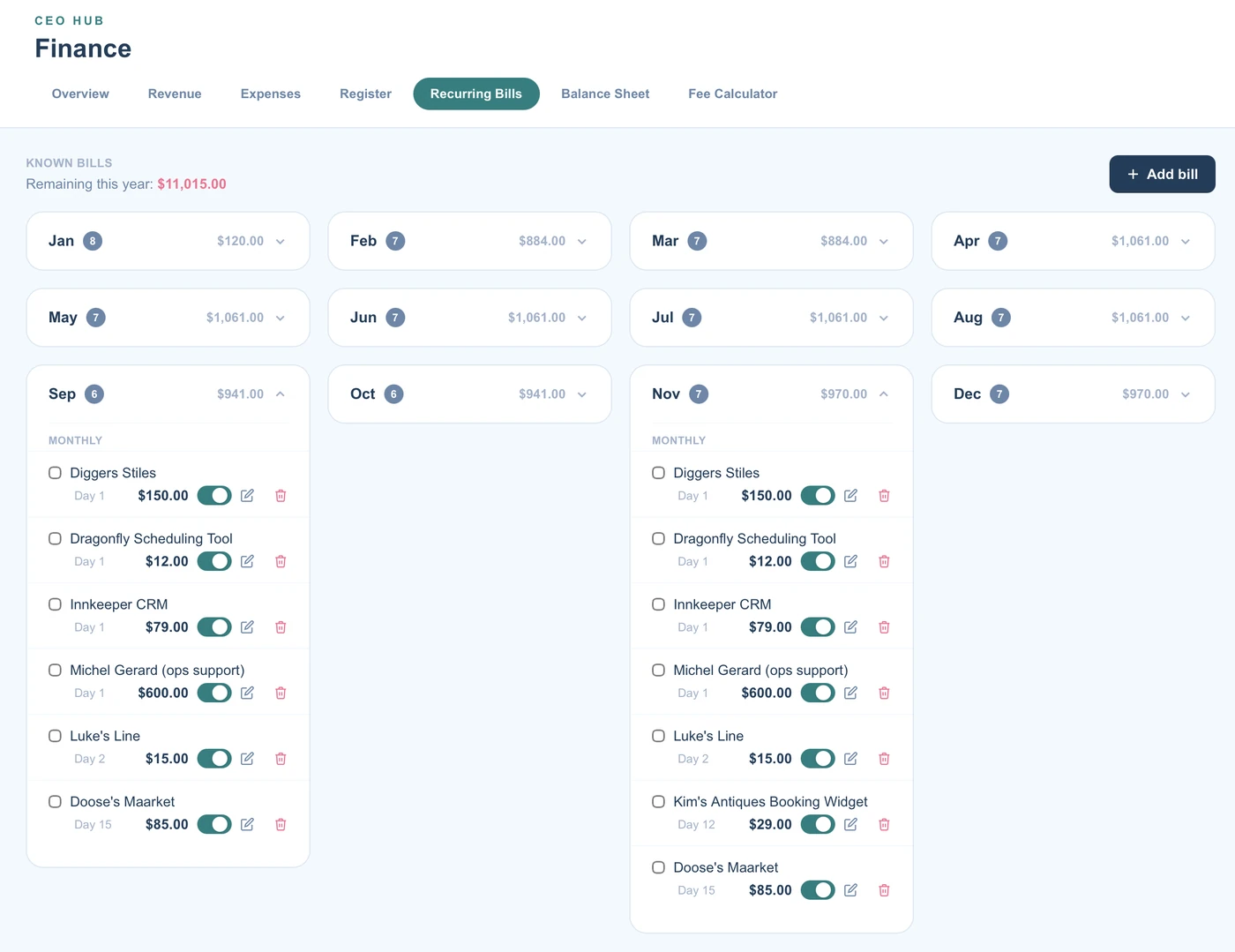Edit Dragonfly Scheduling Tool bill in Sep

(x=247, y=561)
